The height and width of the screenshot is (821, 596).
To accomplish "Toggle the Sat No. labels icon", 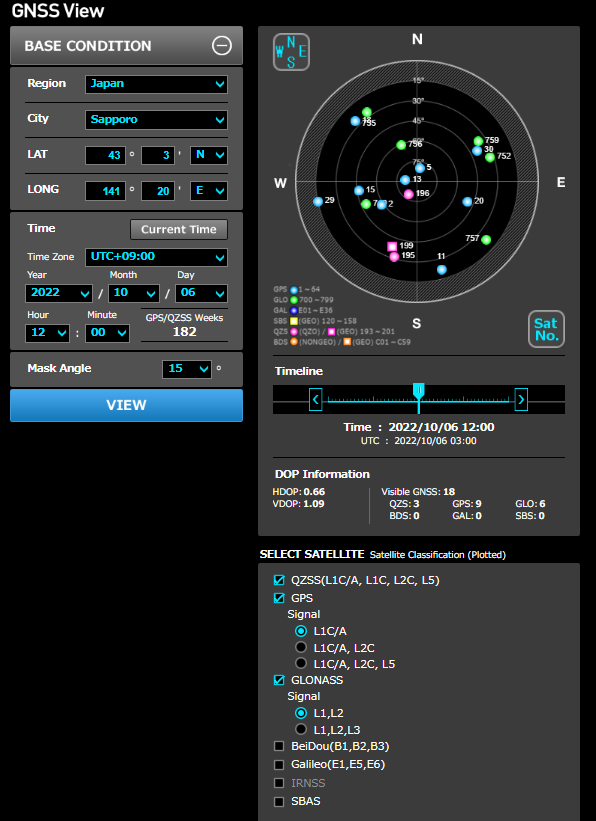I will coord(546,329).
